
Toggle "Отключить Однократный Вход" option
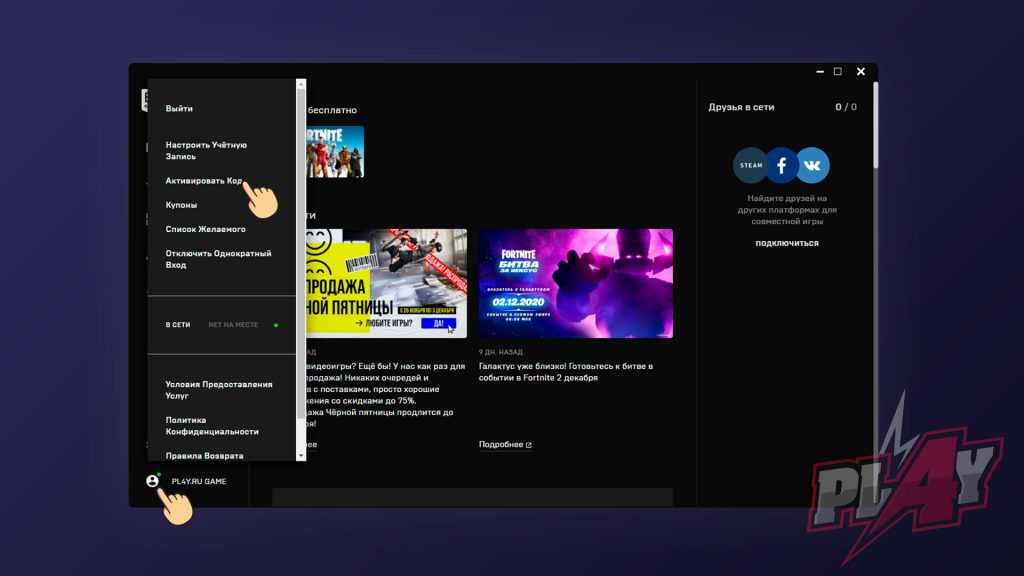click(218, 259)
